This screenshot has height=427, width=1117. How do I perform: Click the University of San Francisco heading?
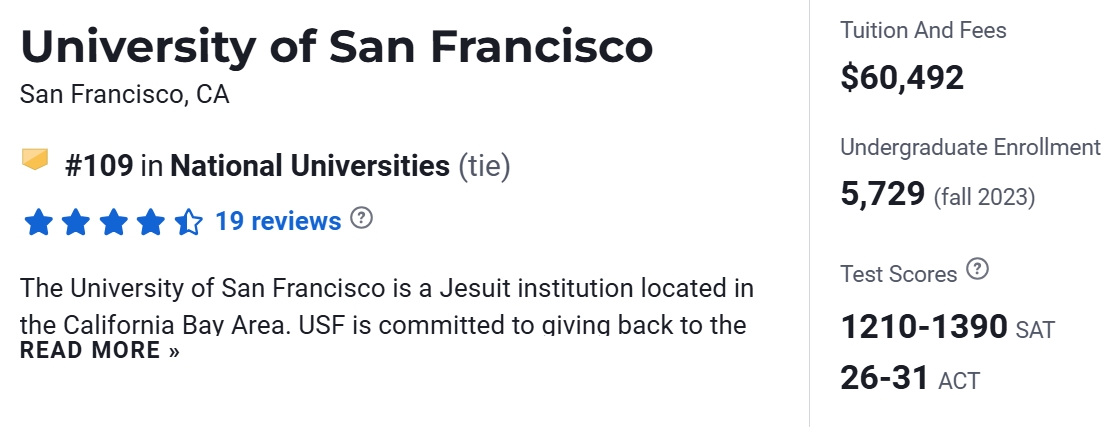336,46
